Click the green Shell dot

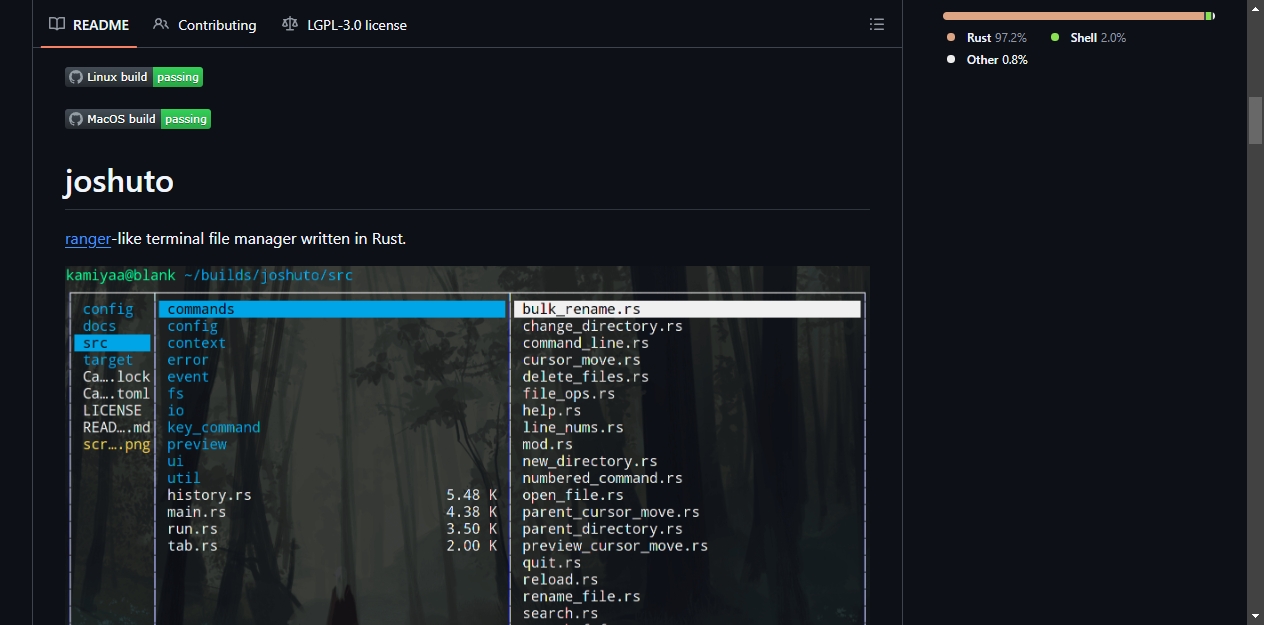[x=1055, y=38]
